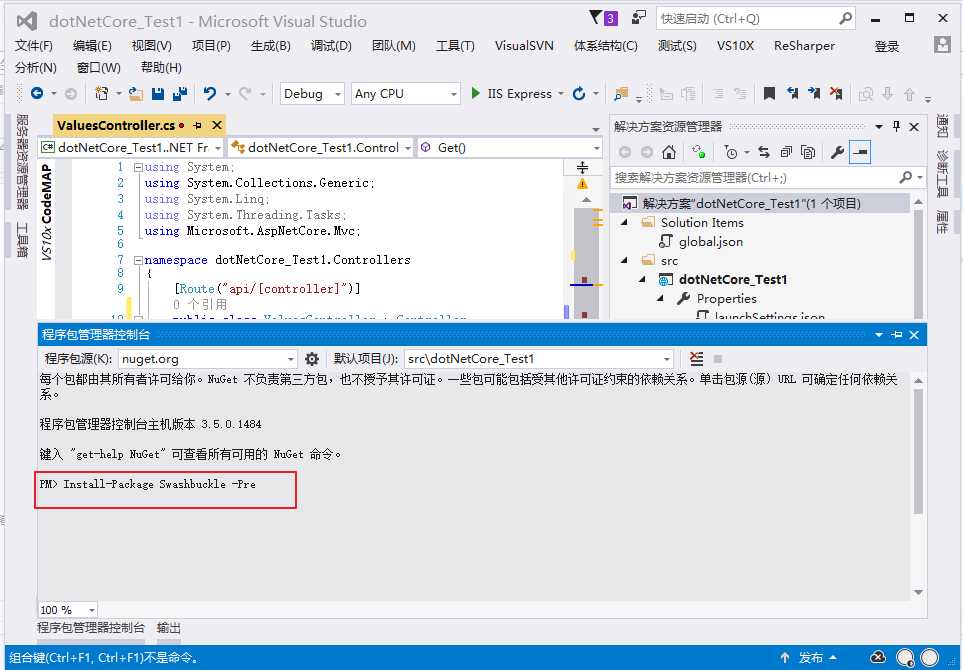Image resolution: width=963 pixels, height=670 pixels.
Task: Click the 登录 sign-in link
Action: 887,46
